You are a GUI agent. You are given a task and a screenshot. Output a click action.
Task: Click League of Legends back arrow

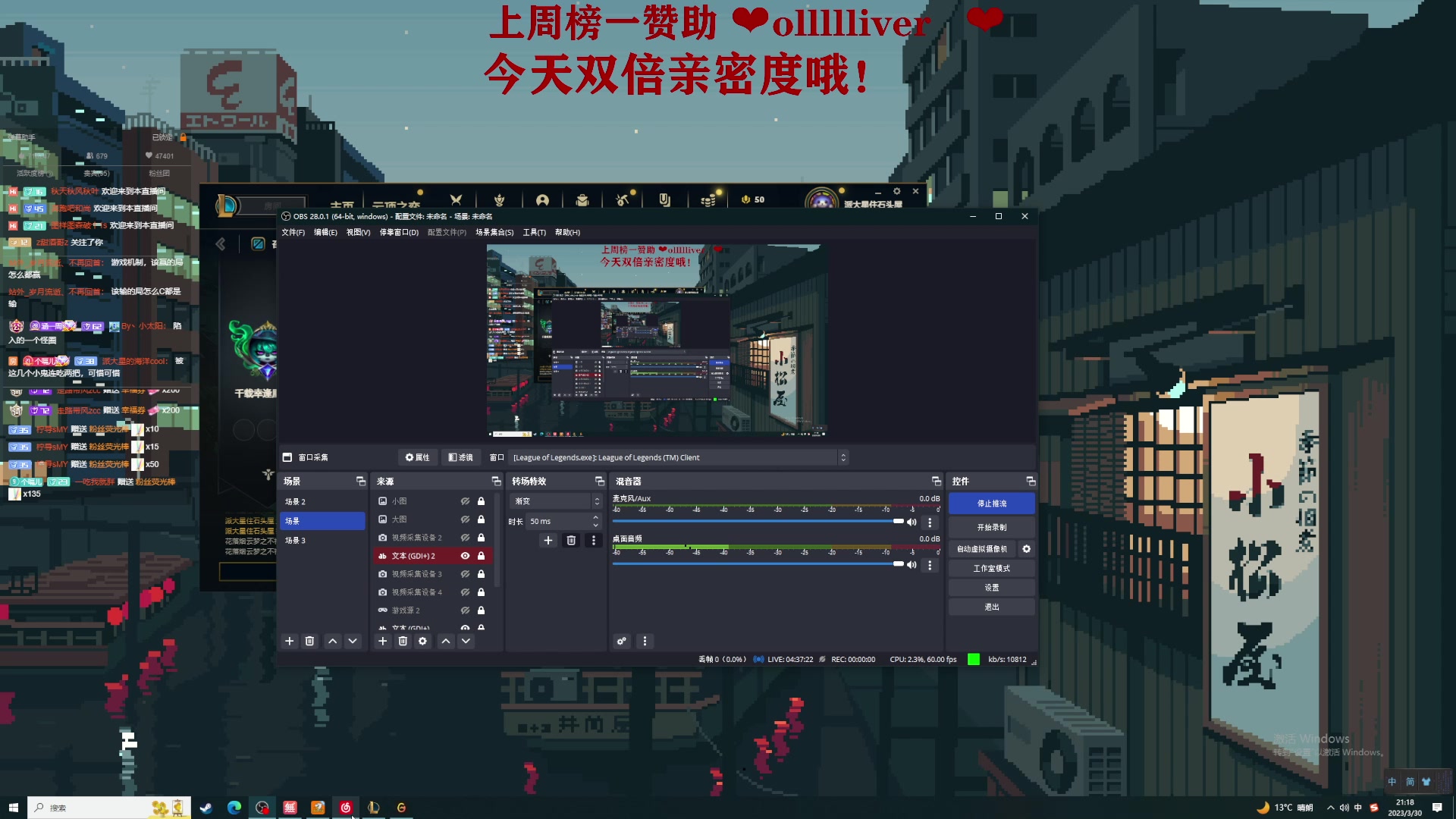[221, 243]
